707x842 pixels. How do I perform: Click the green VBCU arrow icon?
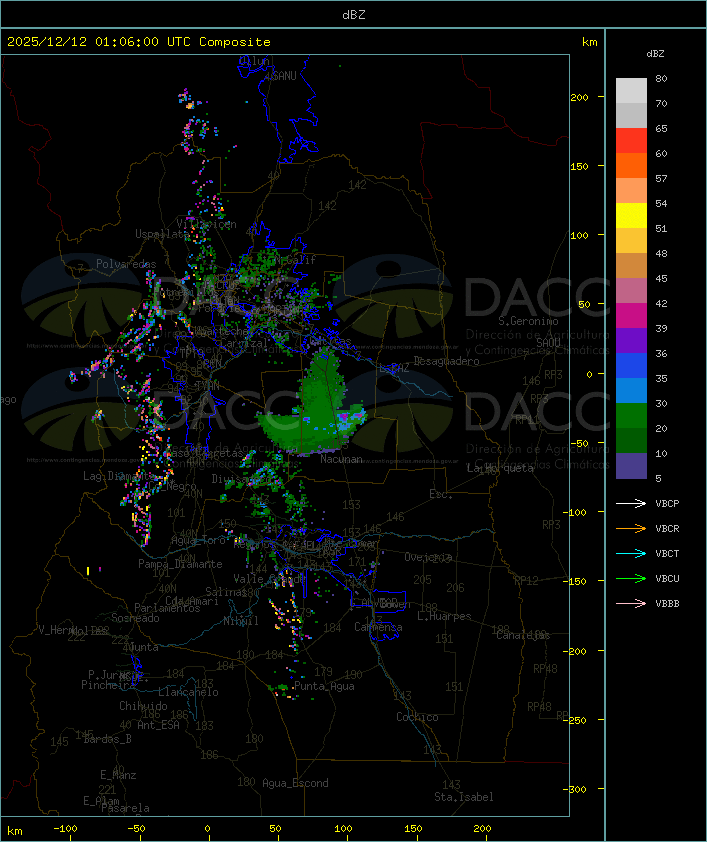(x=631, y=578)
